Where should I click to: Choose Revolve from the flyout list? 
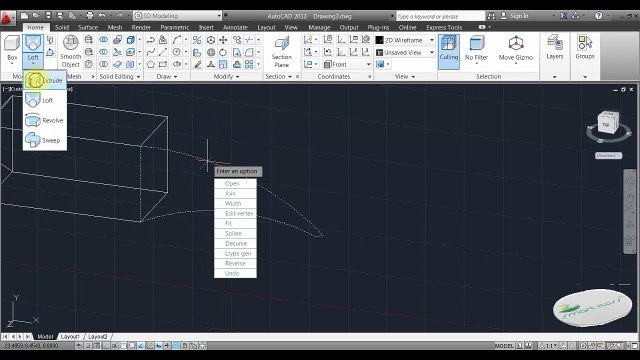point(44,120)
